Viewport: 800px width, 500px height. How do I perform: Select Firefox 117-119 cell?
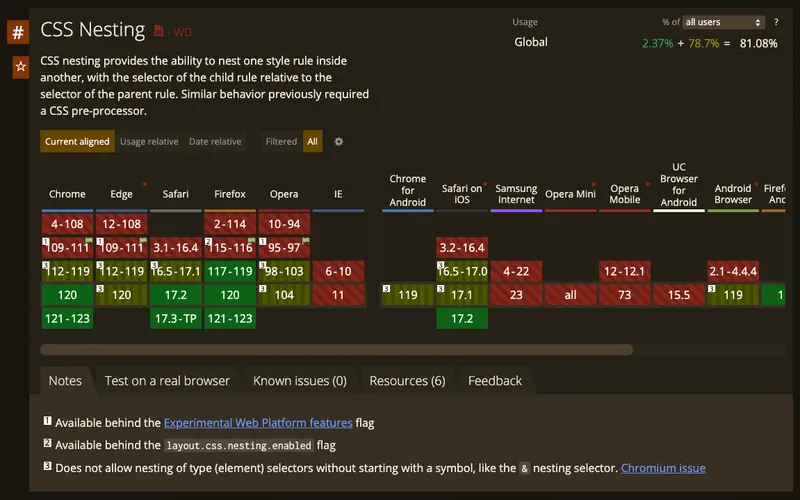(x=230, y=271)
